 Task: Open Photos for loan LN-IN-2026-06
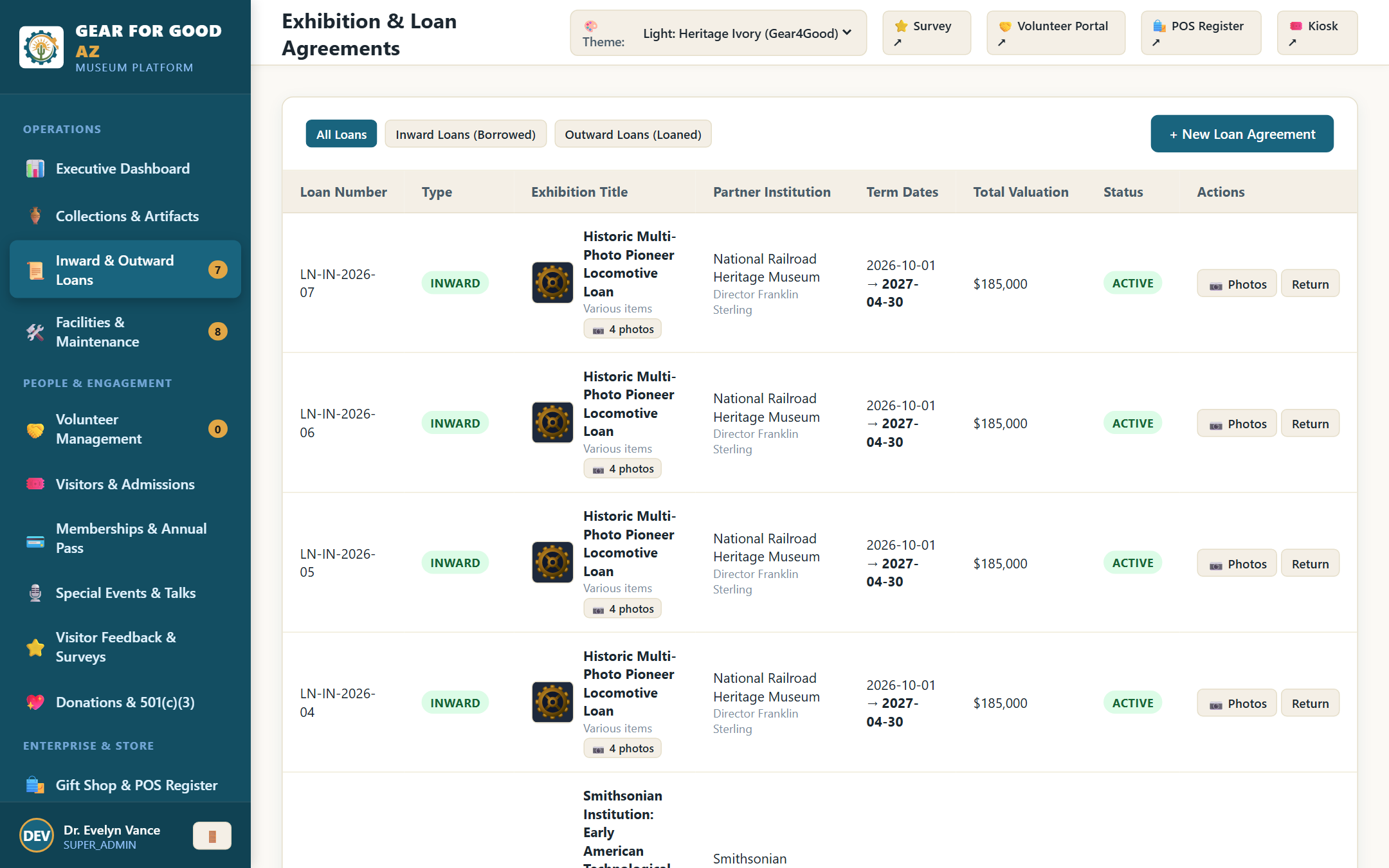click(x=1237, y=423)
